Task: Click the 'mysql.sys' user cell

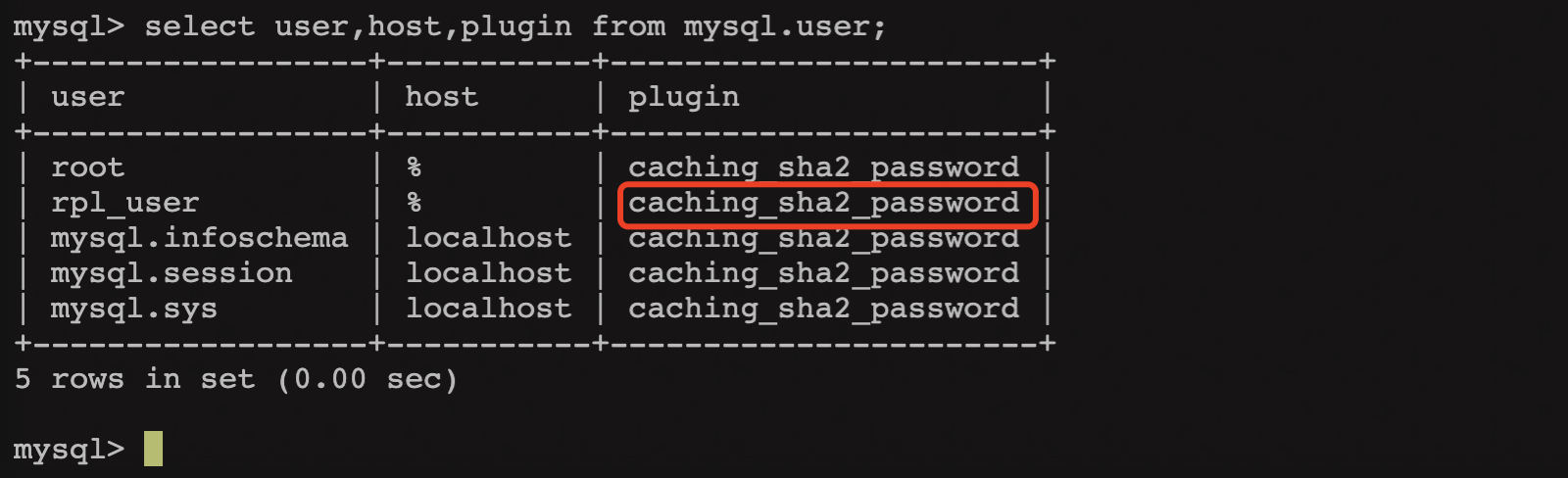Action: pyautogui.click(x=134, y=309)
